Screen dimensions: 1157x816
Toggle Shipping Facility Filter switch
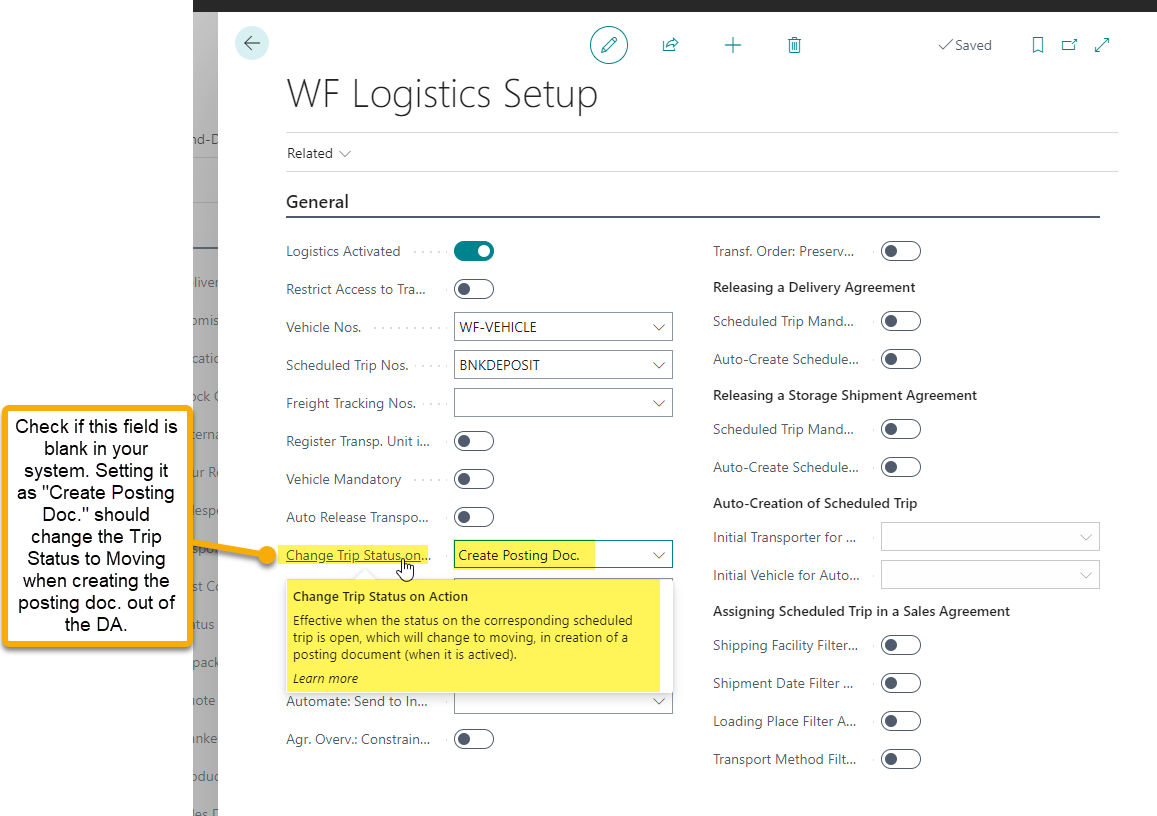tap(900, 645)
